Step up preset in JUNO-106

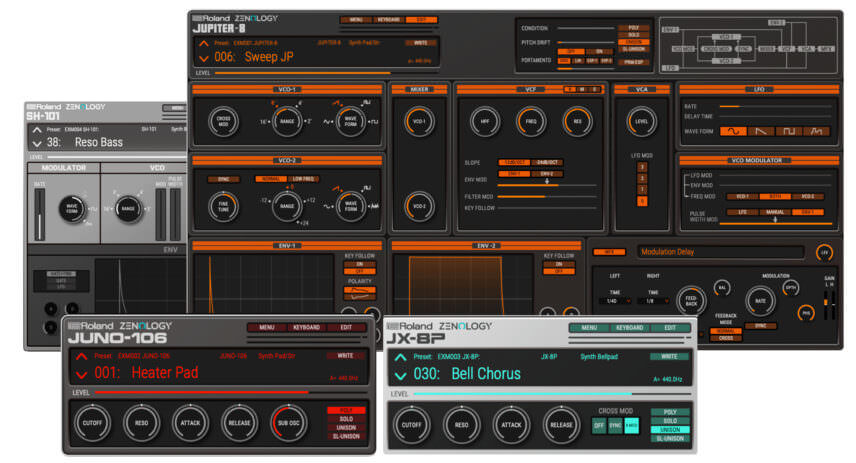pos(81,357)
